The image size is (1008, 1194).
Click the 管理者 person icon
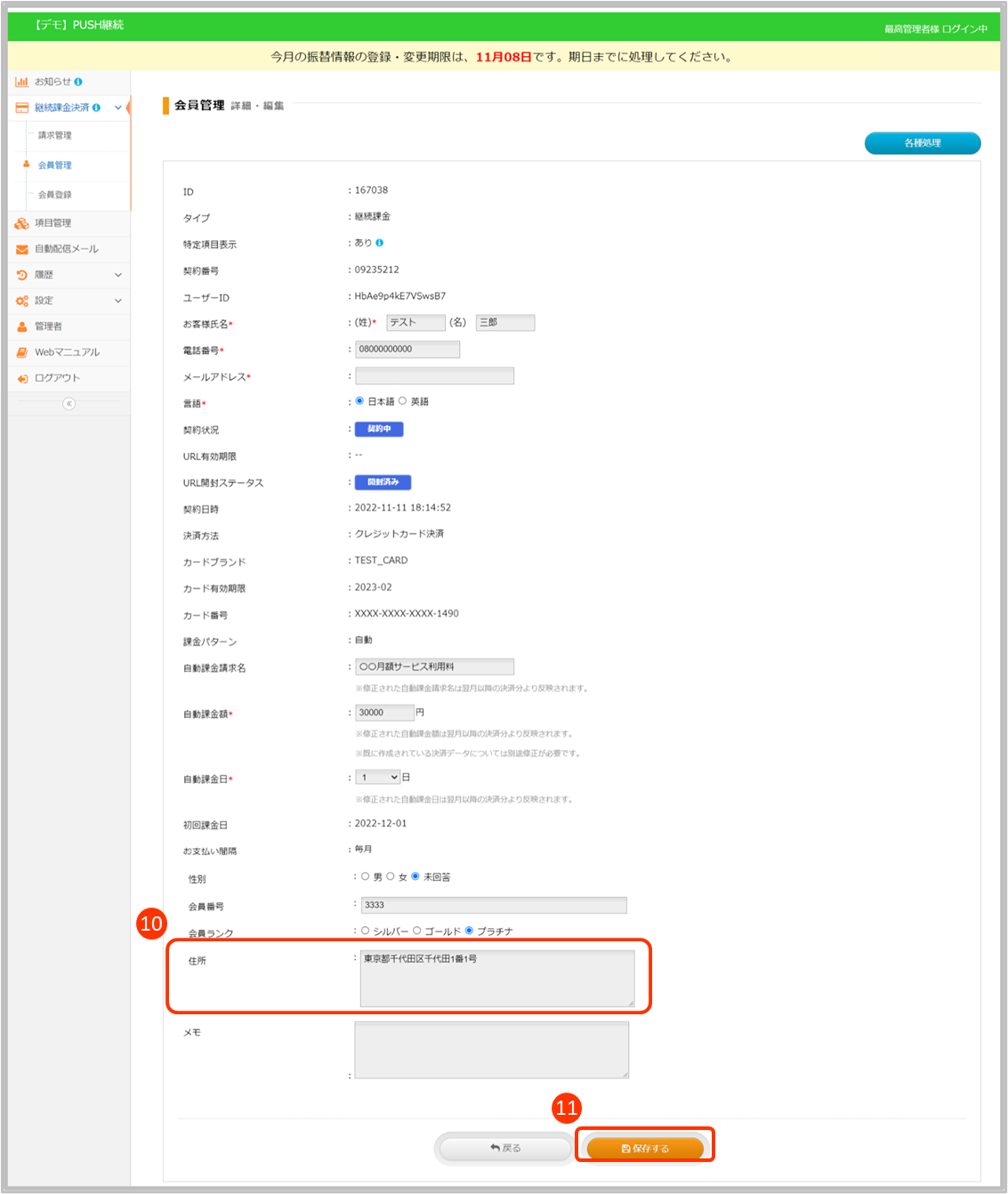pos(21,327)
